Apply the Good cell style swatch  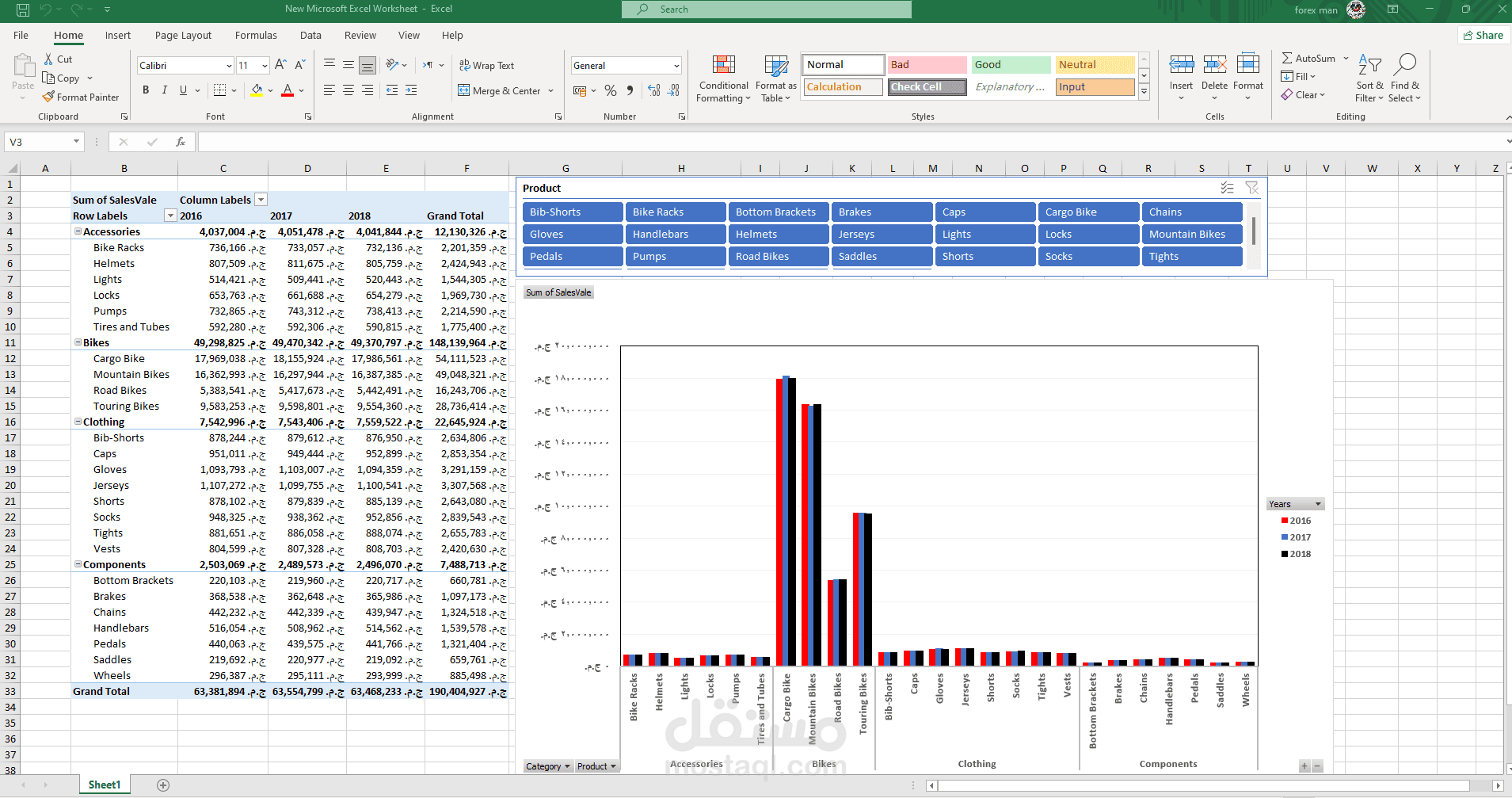click(x=1011, y=64)
